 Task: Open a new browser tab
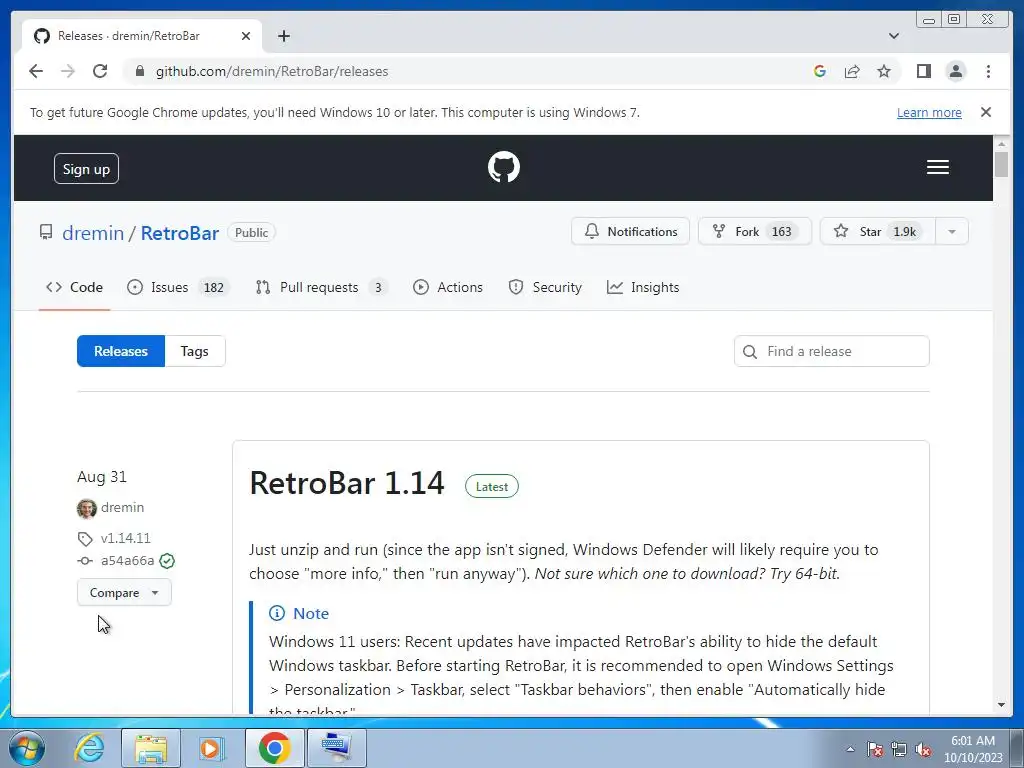coord(283,36)
